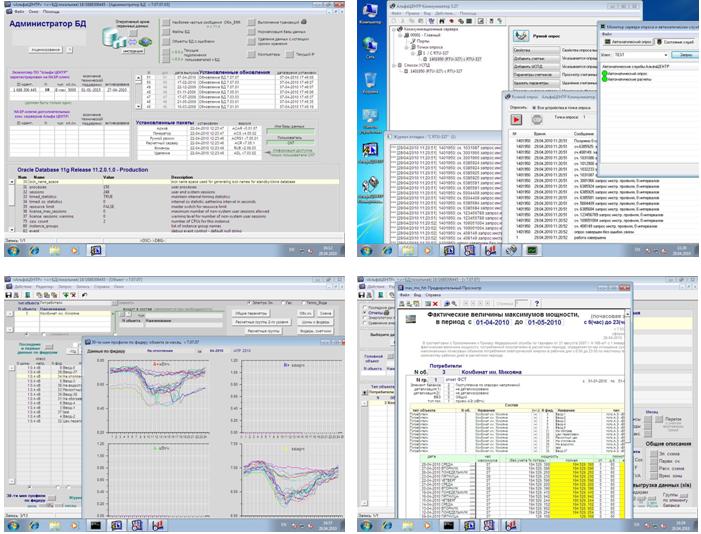Open the Панель управления desktop shortcut
The height and width of the screenshot is (534, 701).
[370, 119]
